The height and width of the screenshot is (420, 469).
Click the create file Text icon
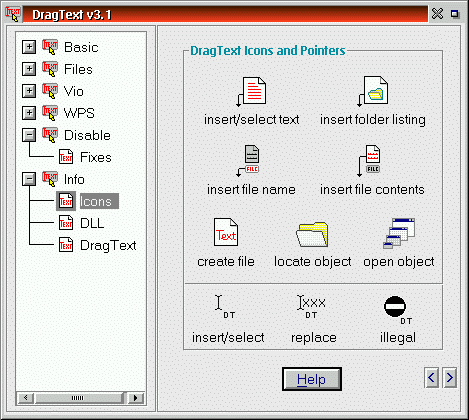[x=226, y=232]
